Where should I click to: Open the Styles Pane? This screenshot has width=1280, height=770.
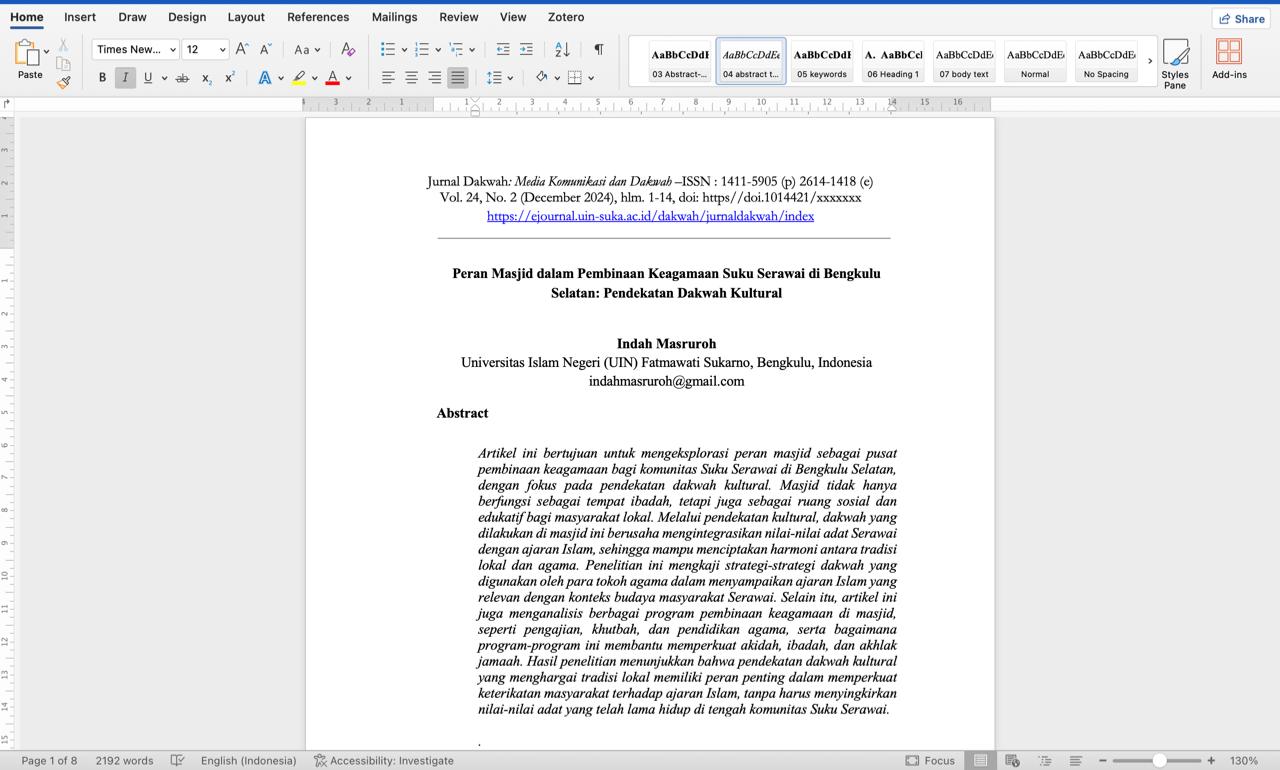pos(1175,63)
